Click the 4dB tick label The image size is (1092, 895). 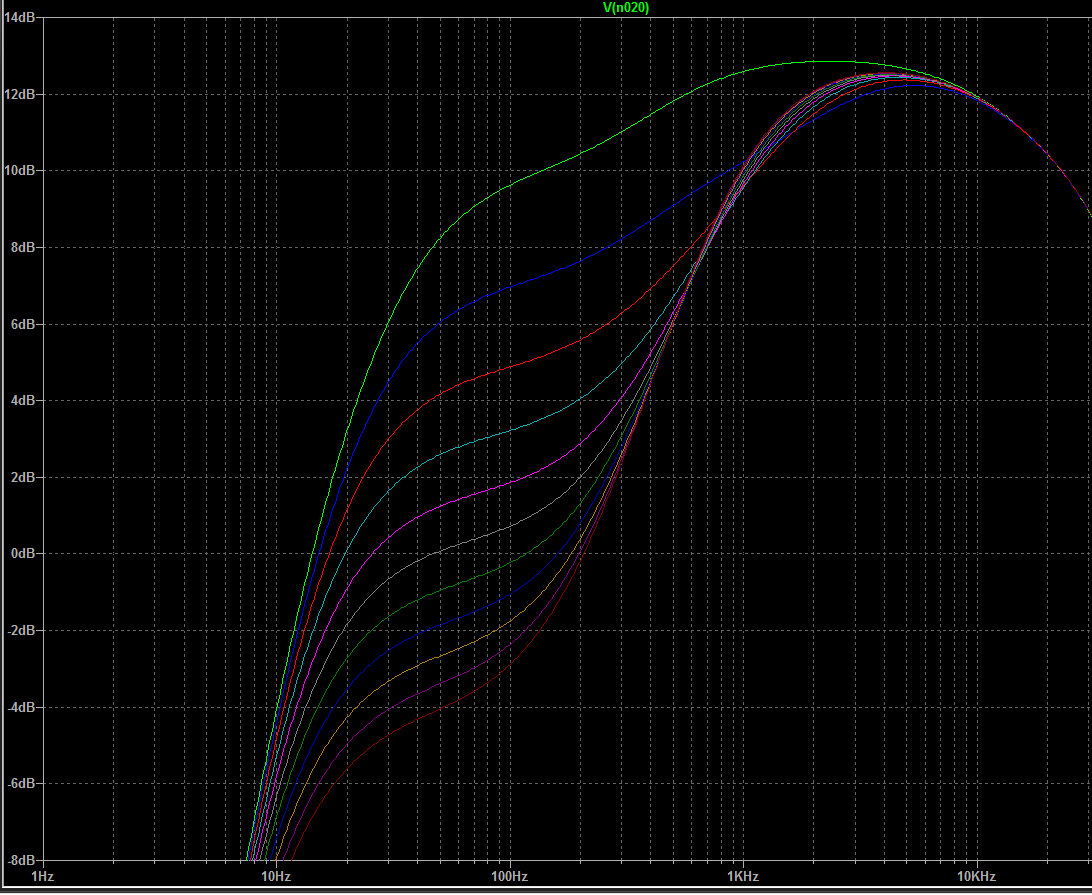(x=23, y=400)
